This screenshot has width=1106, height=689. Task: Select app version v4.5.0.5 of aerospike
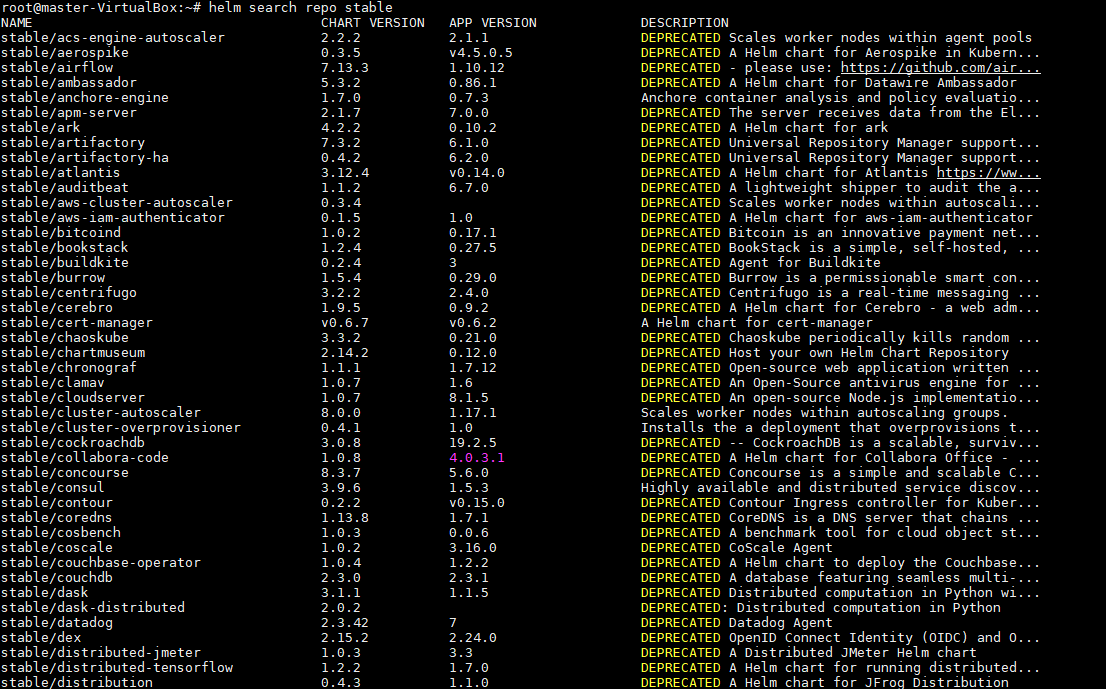[x=481, y=53]
